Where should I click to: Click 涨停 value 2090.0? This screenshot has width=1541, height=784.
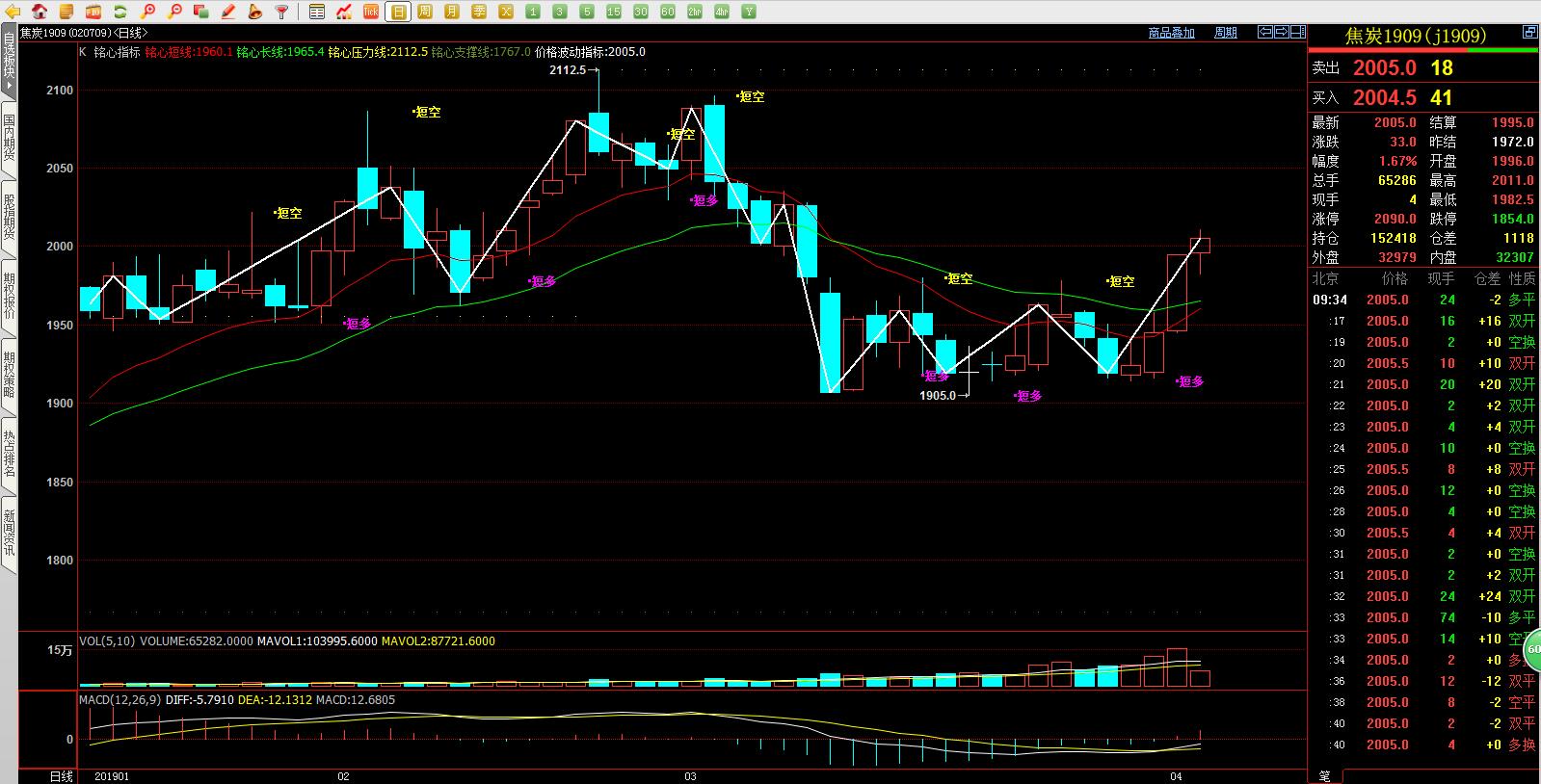pos(1395,219)
